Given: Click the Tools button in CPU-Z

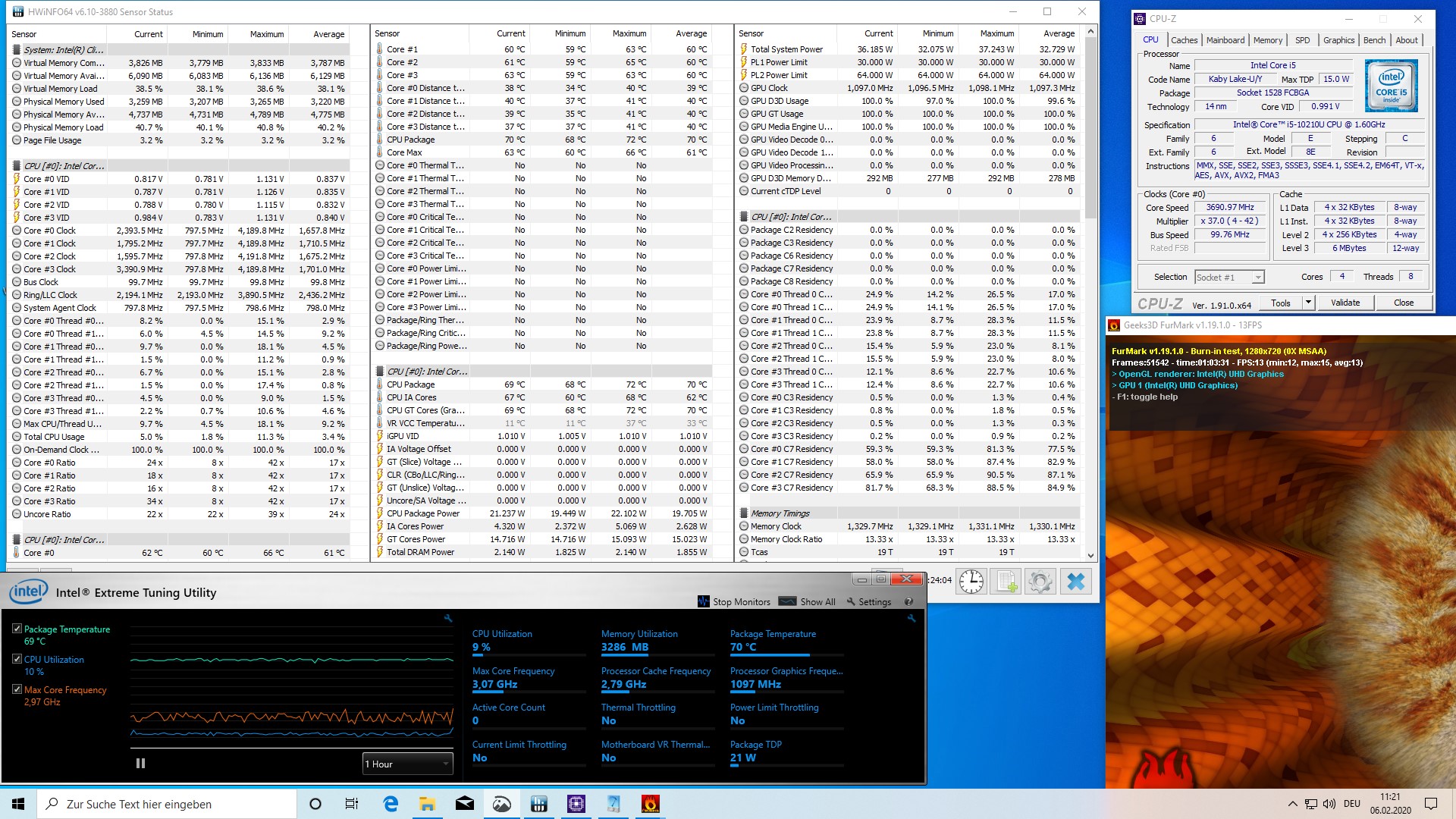Looking at the screenshot, I should 1281,303.
